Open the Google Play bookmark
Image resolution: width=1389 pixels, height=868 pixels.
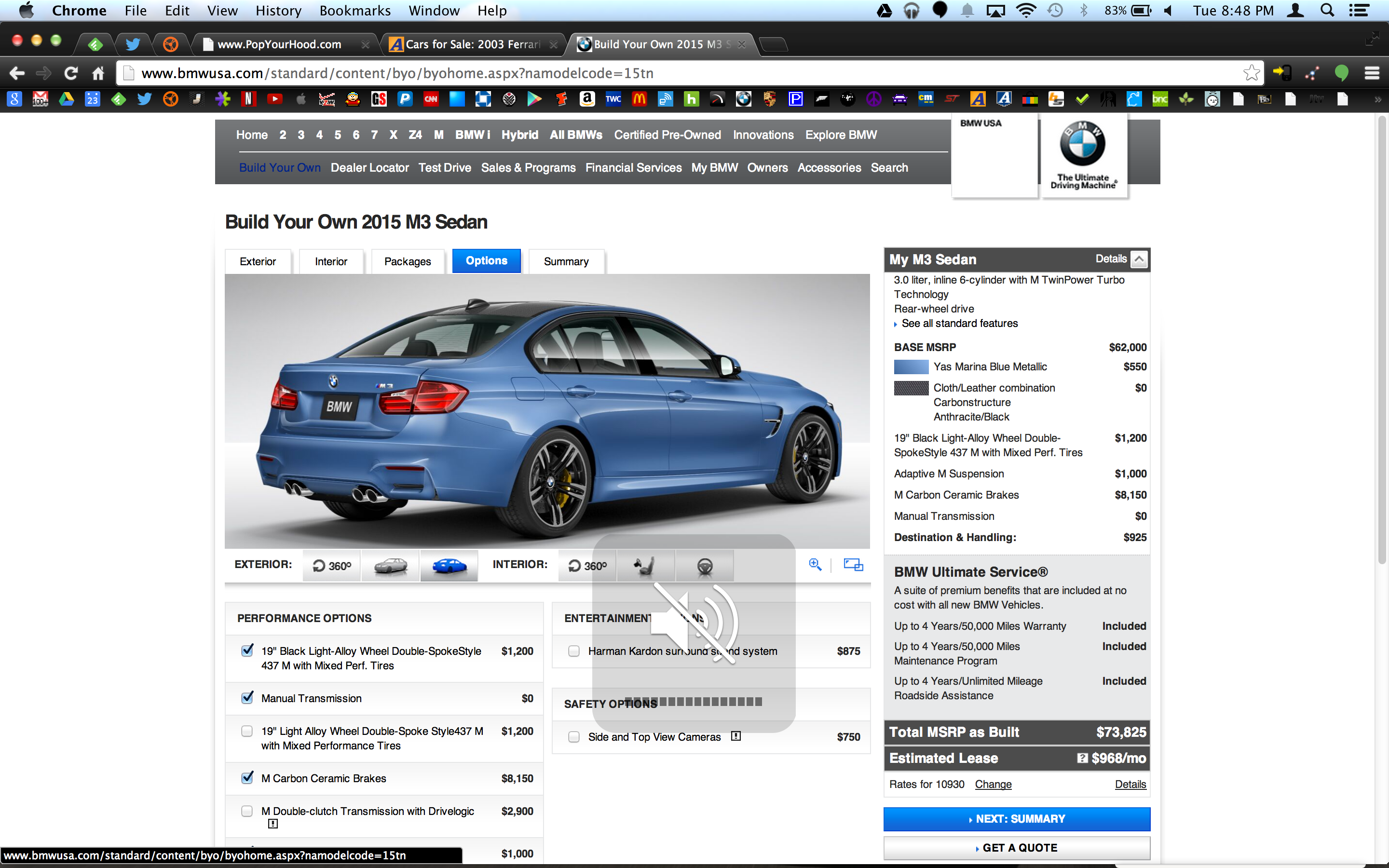(x=535, y=99)
